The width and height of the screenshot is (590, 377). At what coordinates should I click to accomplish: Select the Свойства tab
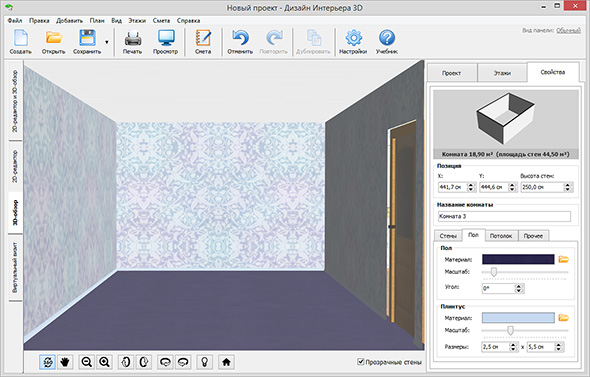pos(553,72)
